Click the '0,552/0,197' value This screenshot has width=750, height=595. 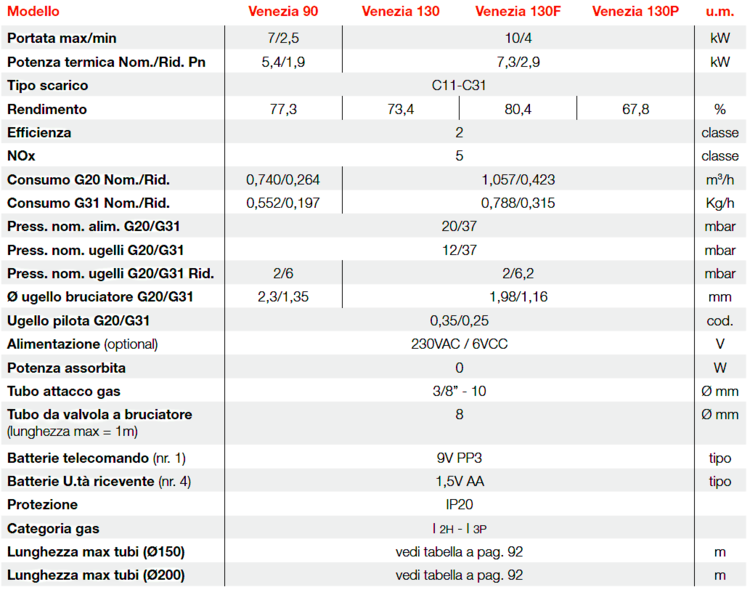(283, 204)
